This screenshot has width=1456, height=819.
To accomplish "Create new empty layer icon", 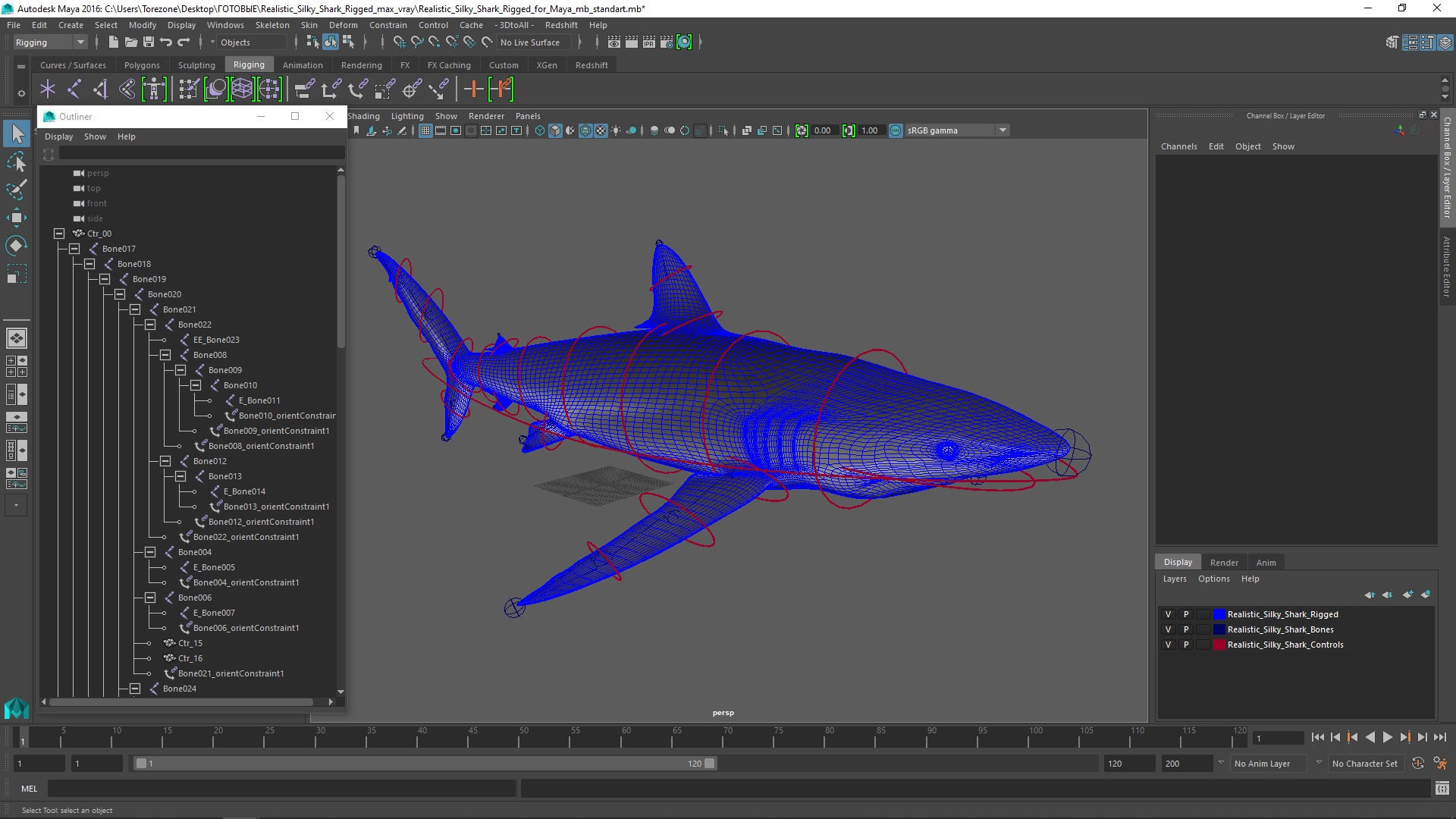I will (x=1408, y=595).
